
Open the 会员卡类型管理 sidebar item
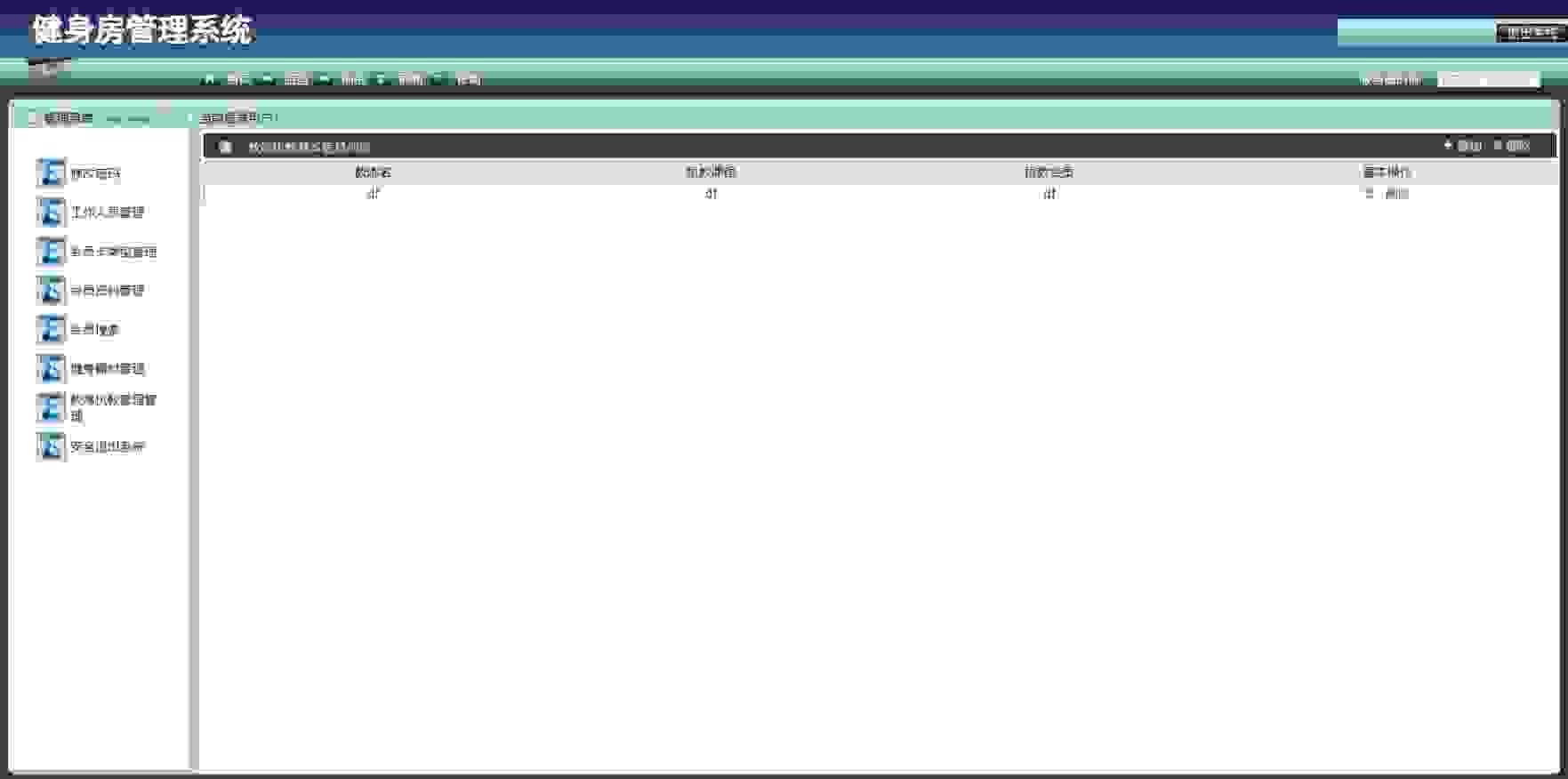coord(114,252)
